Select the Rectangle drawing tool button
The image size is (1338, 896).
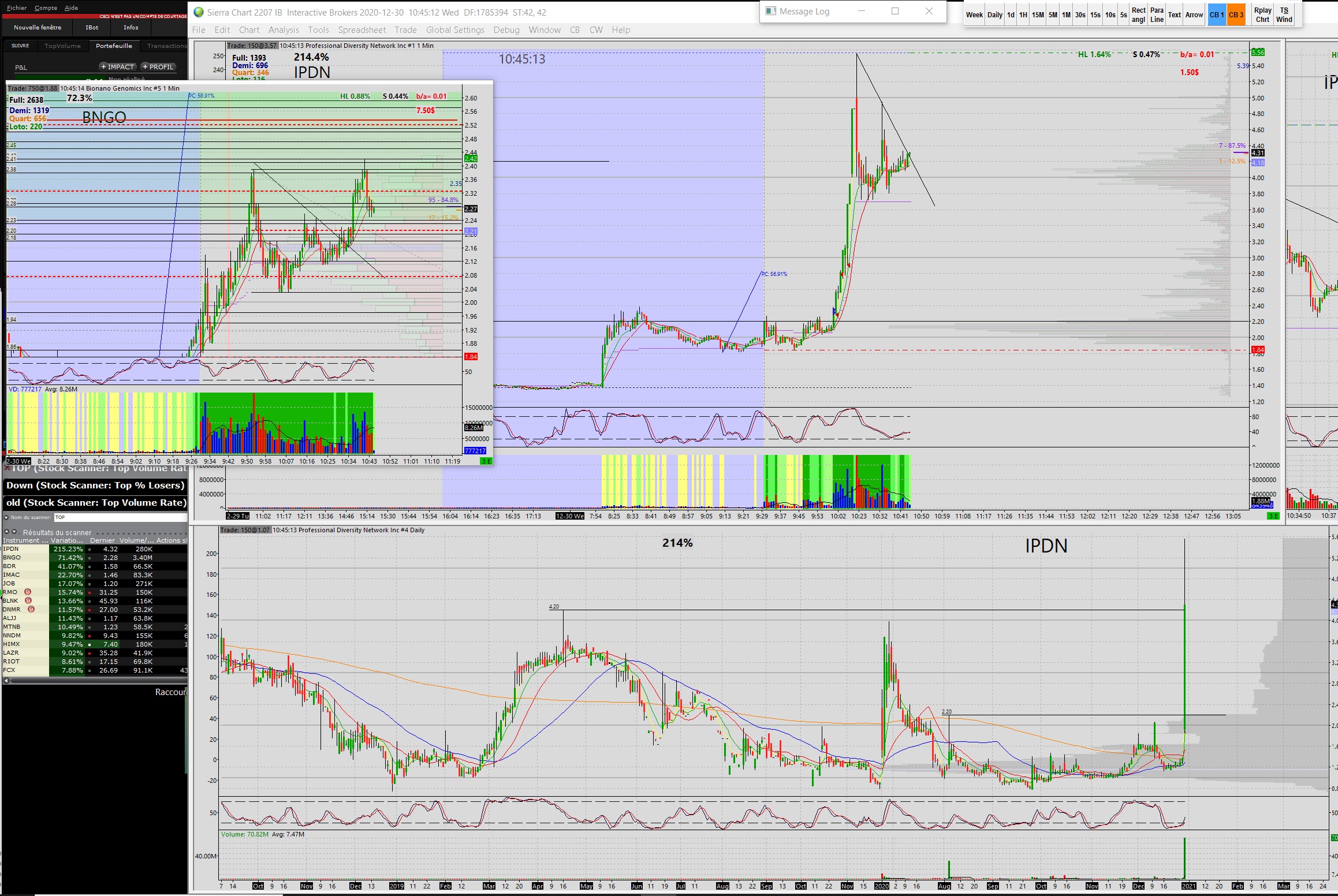(1138, 15)
